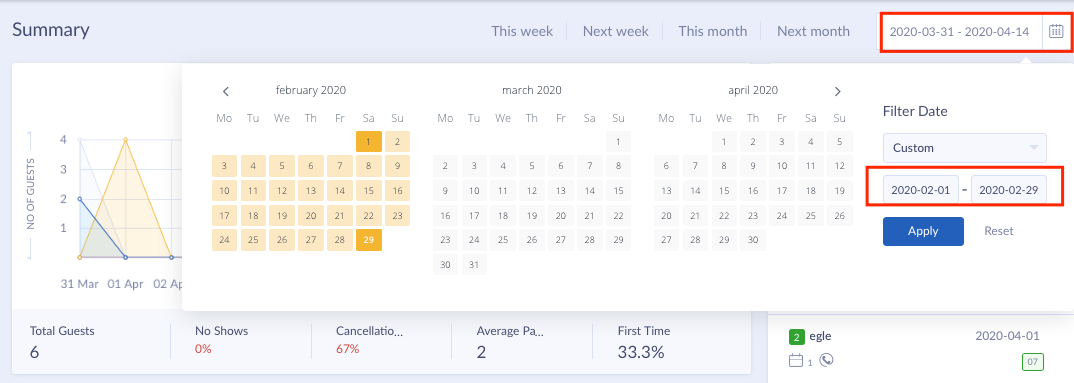Click the First Time 33.3% stat
The width and height of the screenshot is (1074, 383).
pyautogui.click(x=640, y=352)
